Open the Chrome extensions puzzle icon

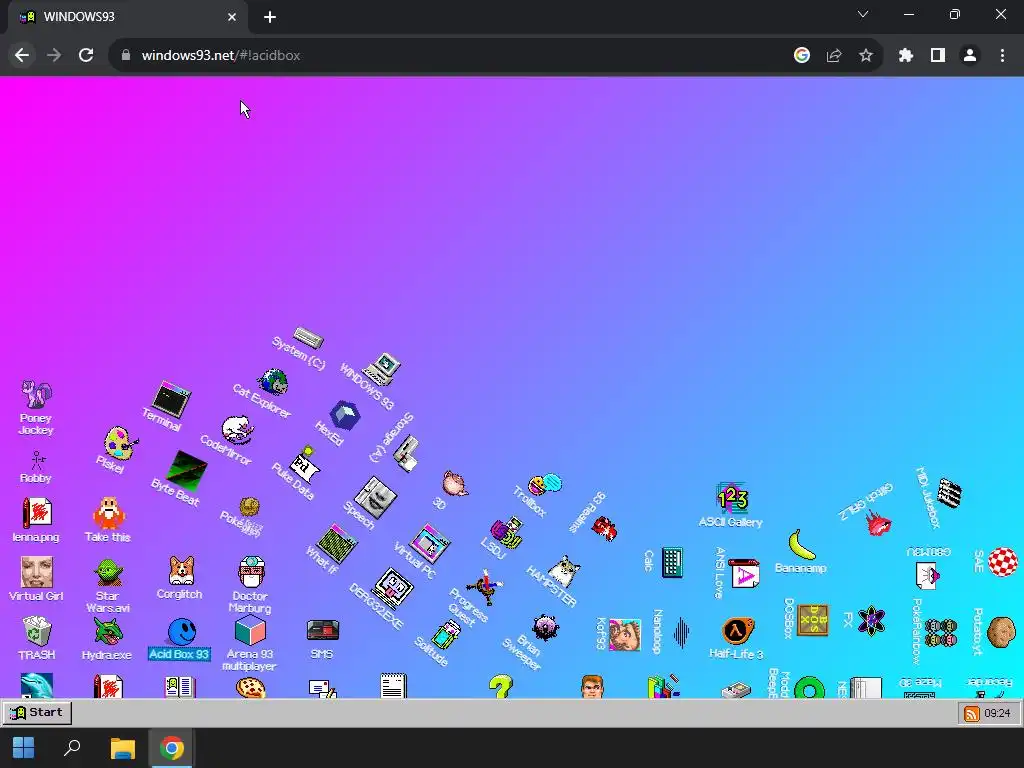pos(906,56)
